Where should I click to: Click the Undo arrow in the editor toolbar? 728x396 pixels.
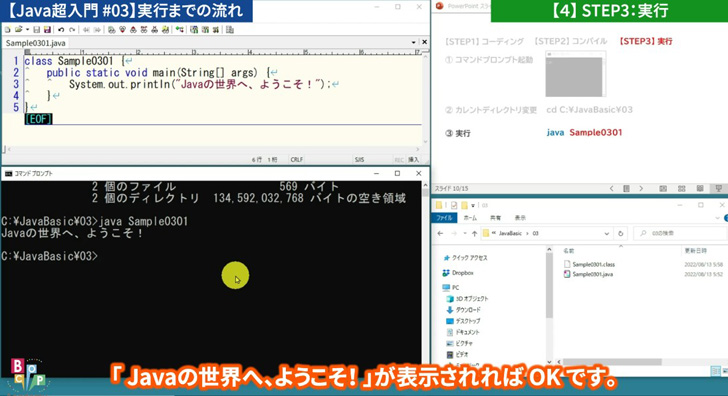(61, 30)
